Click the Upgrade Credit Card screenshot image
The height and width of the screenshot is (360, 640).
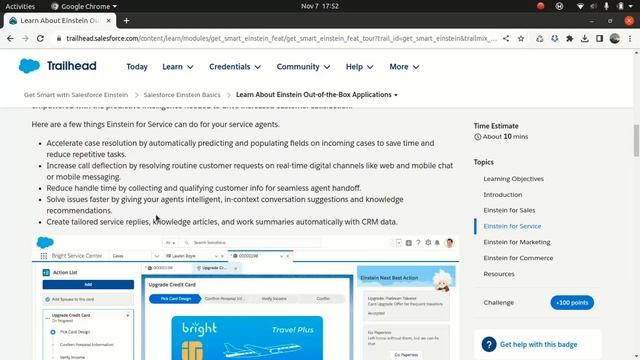point(245,298)
